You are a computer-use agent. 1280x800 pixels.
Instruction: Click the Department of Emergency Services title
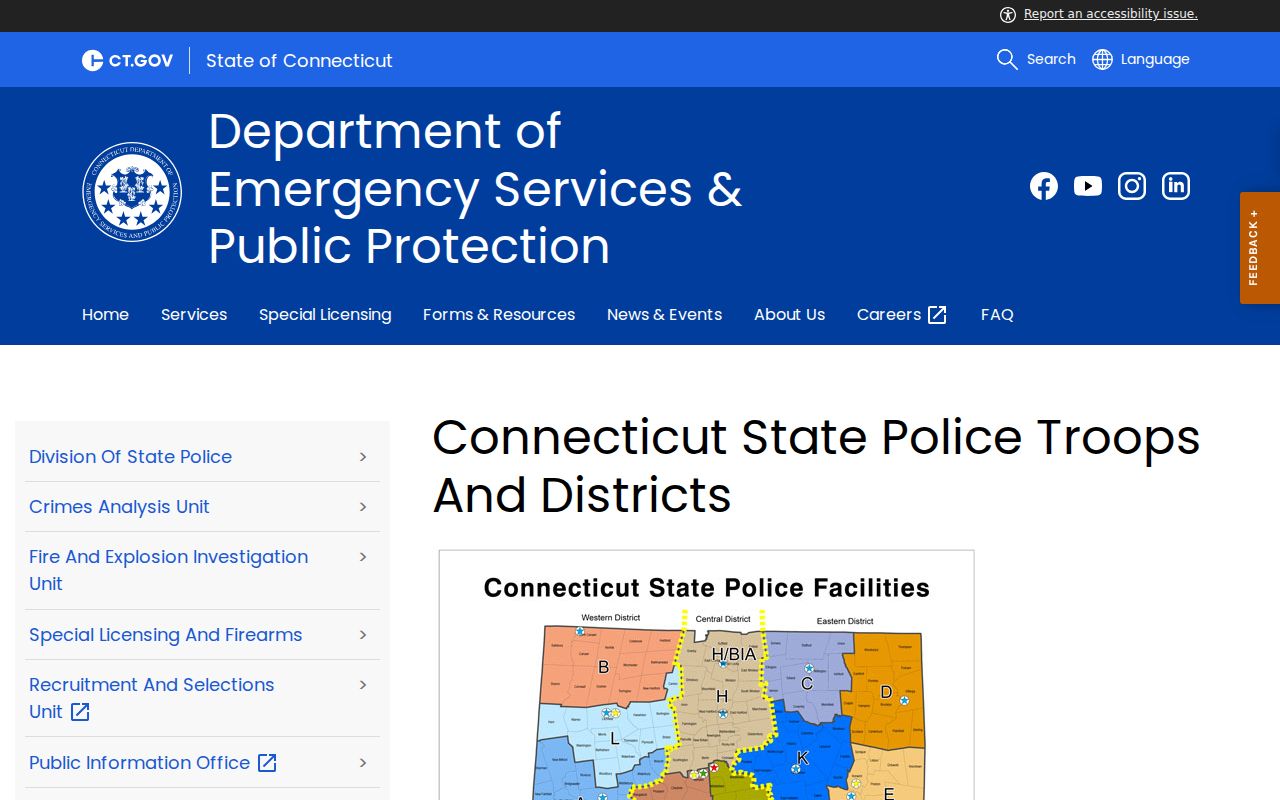(x=475, y=188)
